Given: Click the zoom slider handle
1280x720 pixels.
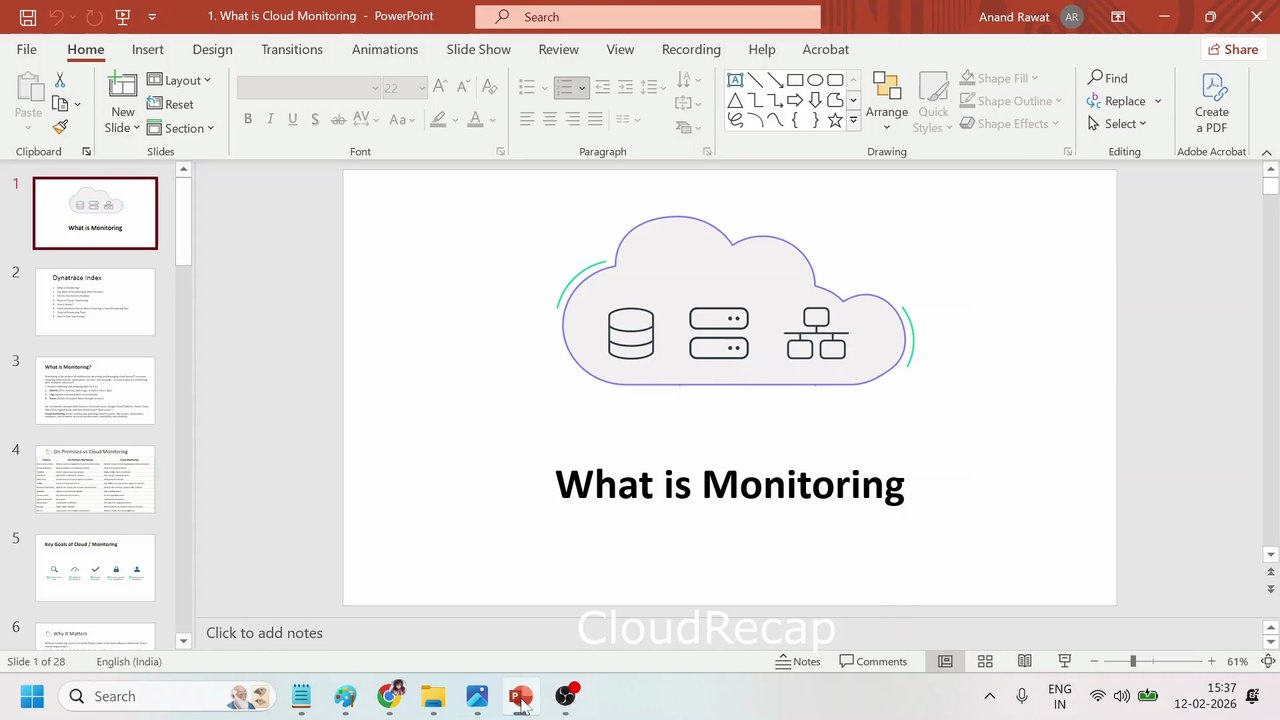Looking at the screenshot, I should (1133, 661).
